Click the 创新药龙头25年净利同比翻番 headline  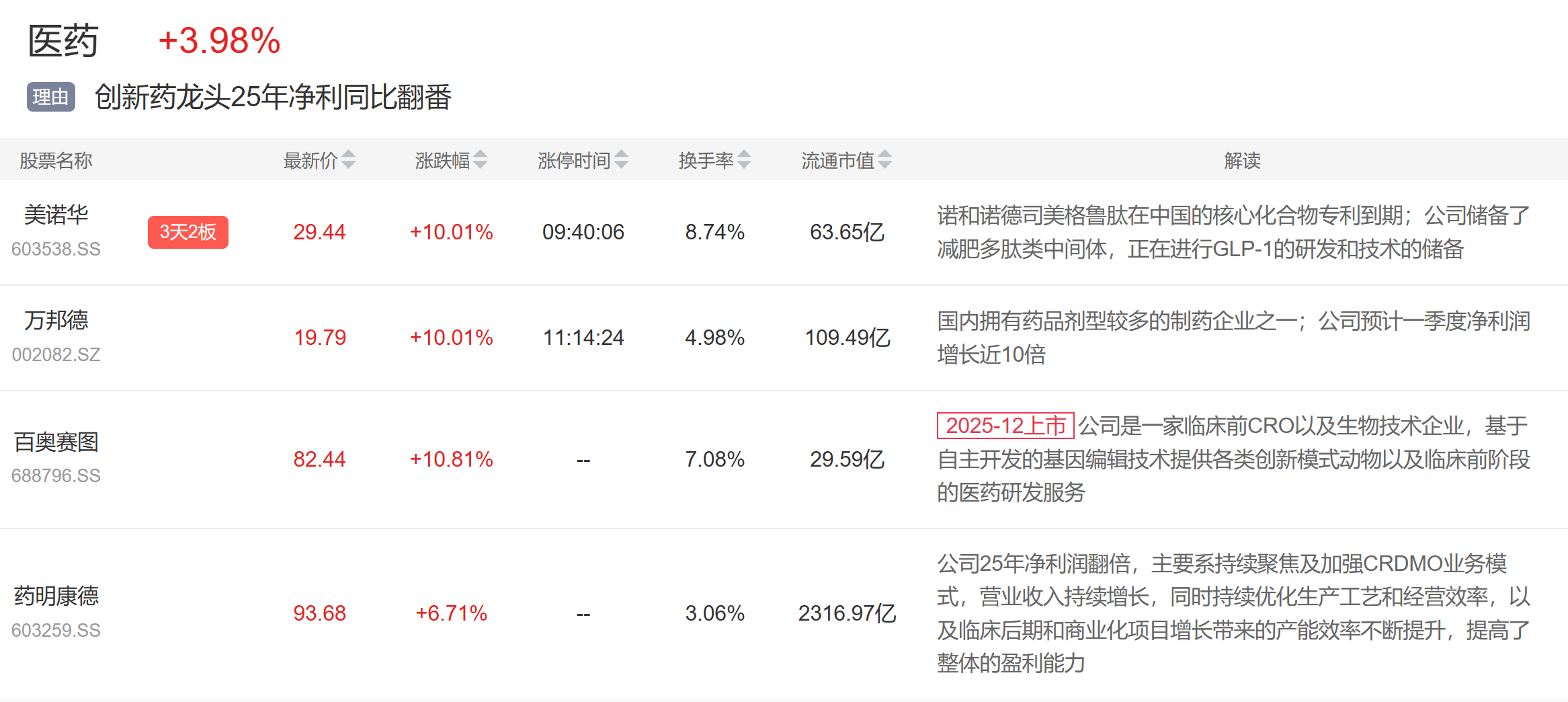273,97
